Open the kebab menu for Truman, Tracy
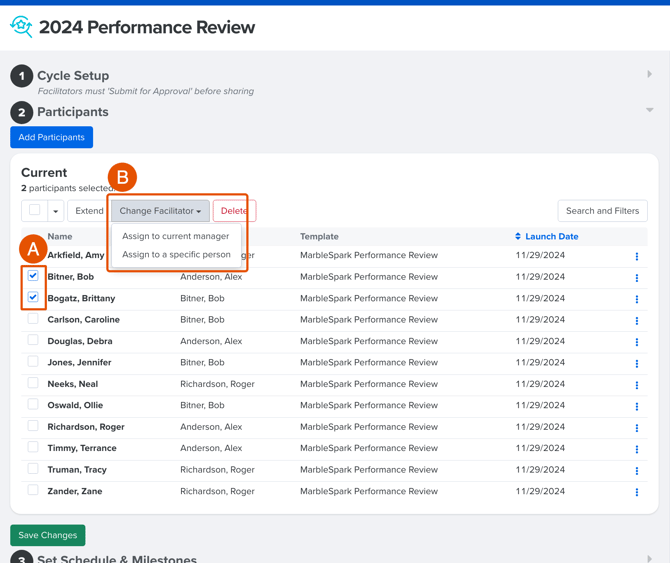Screen dimensions: 670x563 [636, 470]
